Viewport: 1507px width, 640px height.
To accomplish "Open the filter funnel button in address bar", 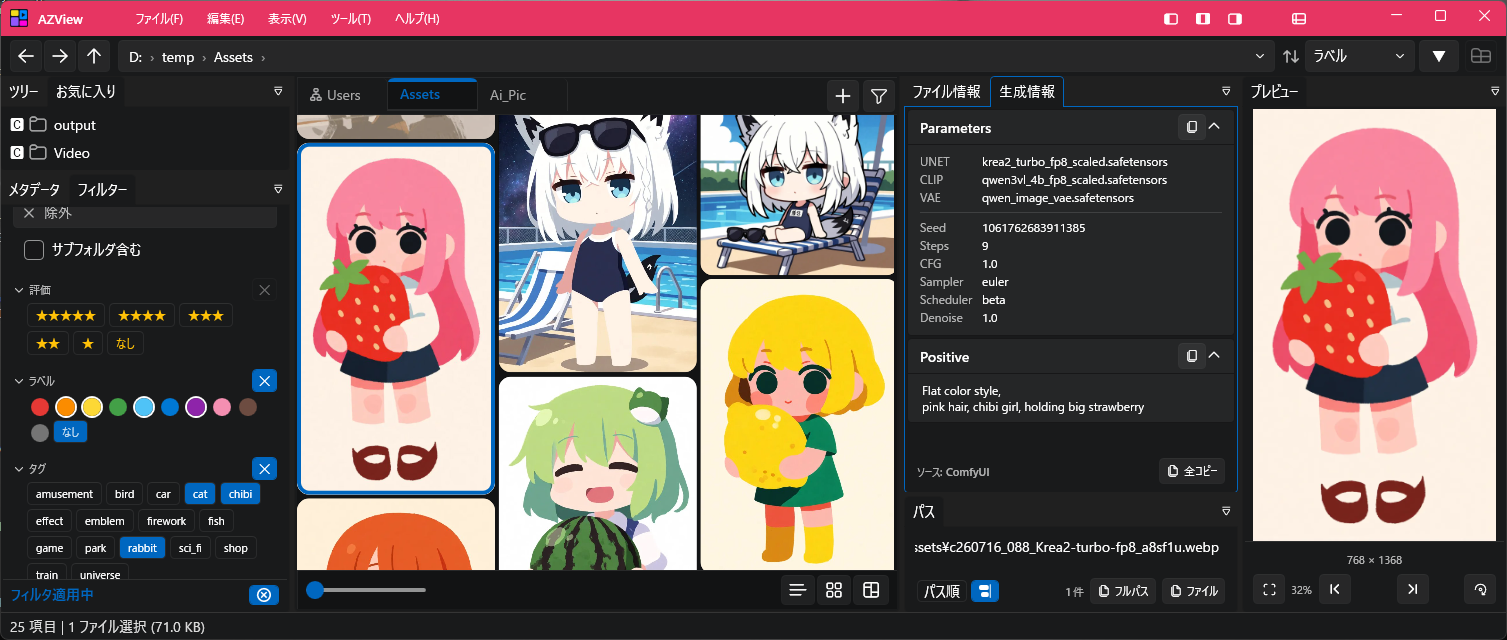I will tap(1438, 57).
